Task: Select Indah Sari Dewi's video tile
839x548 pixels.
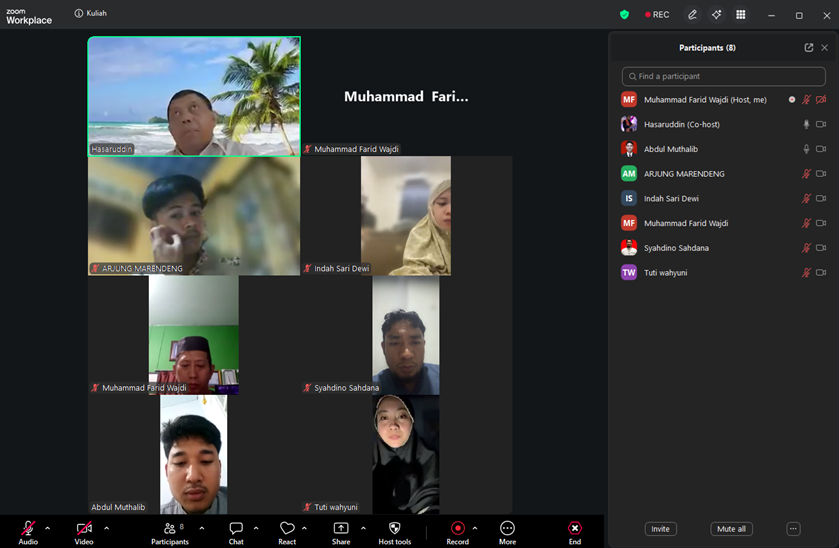Action: [x=406, y=216]
